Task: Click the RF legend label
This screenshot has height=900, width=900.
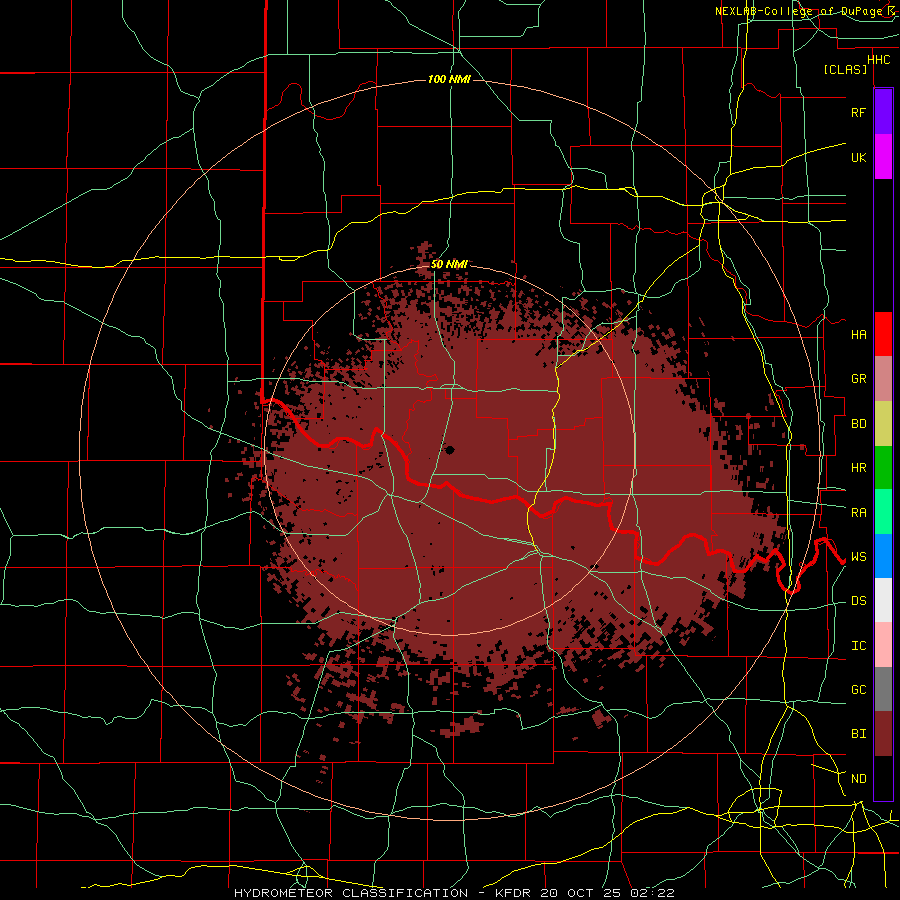Action: (x=858, y=112)
